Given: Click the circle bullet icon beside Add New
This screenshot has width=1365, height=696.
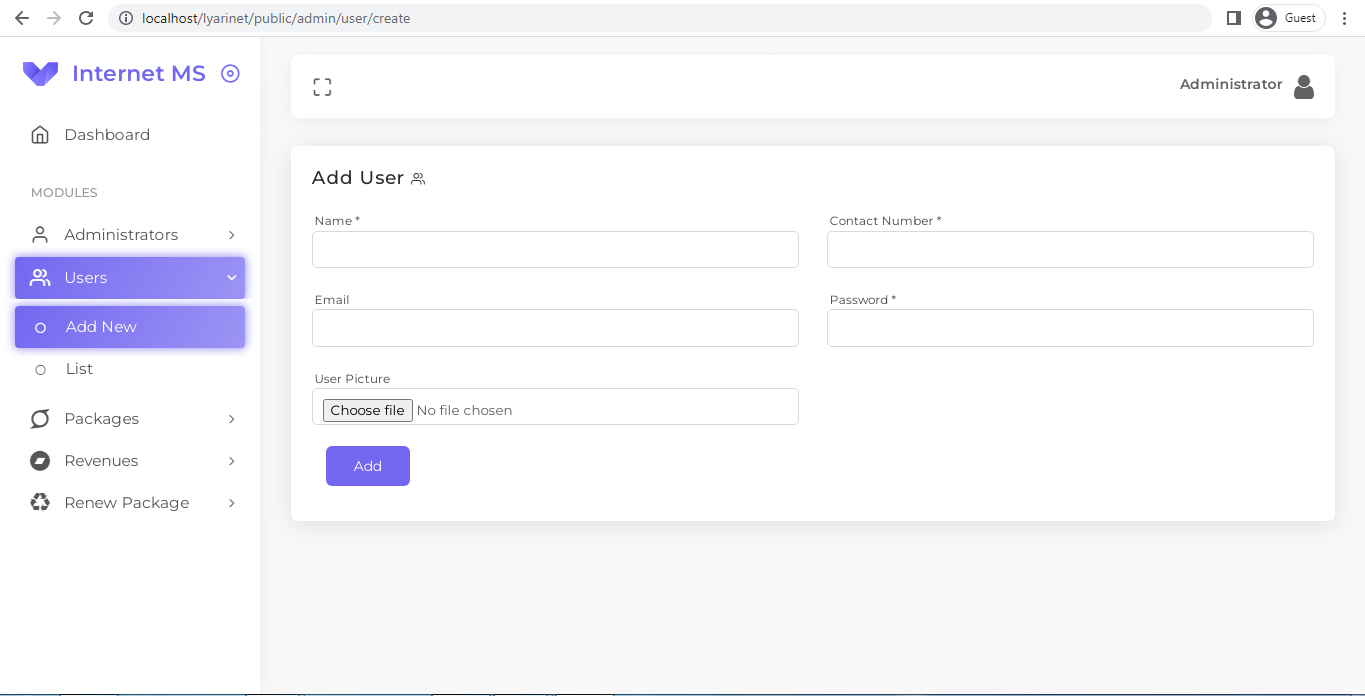Looking at the screenshot, I should click(40, 327).
